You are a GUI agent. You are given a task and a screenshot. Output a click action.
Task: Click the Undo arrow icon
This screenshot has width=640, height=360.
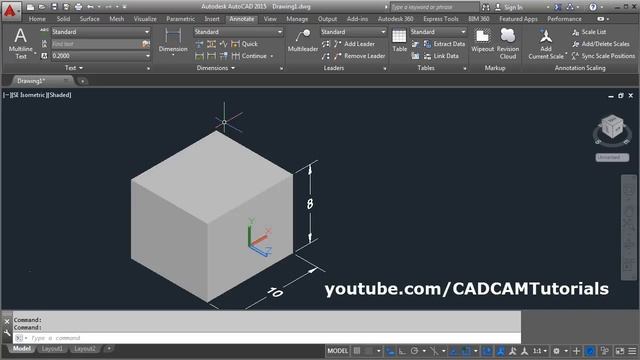(90, 7)
